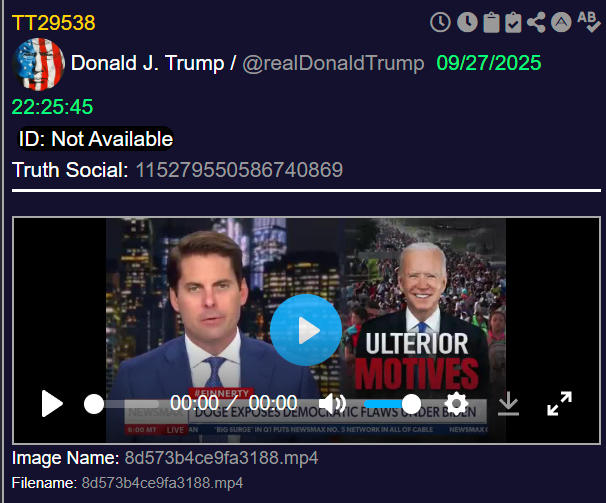The height and width of the screenshot is (503, 606).
Task: Click the clipboard with checkmark icon
Action: (513, 22)
